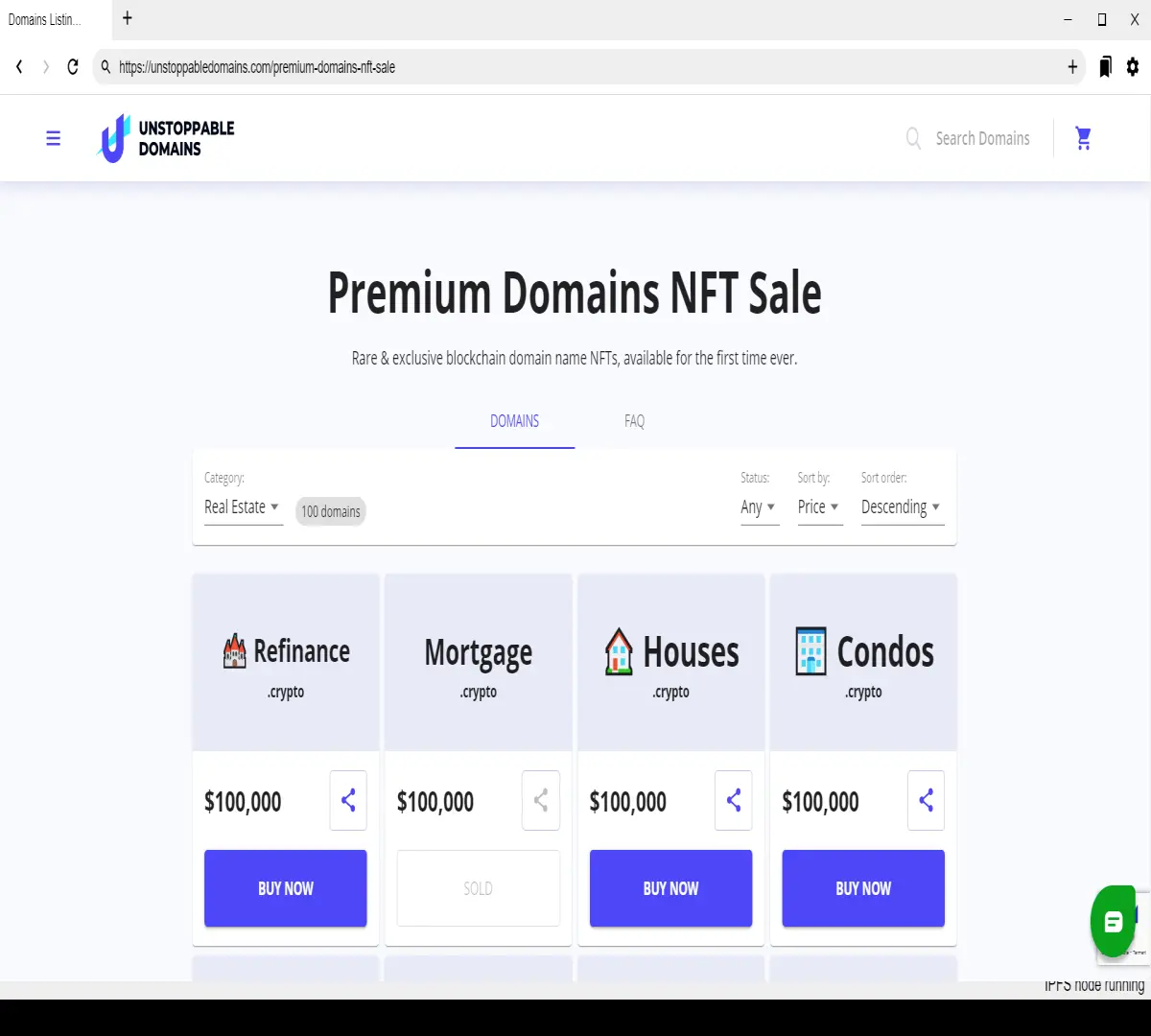The height and width of the screenshot is (1036, 1151).
Task: Click the search magnifier icon in header
Action: [913, 138]
